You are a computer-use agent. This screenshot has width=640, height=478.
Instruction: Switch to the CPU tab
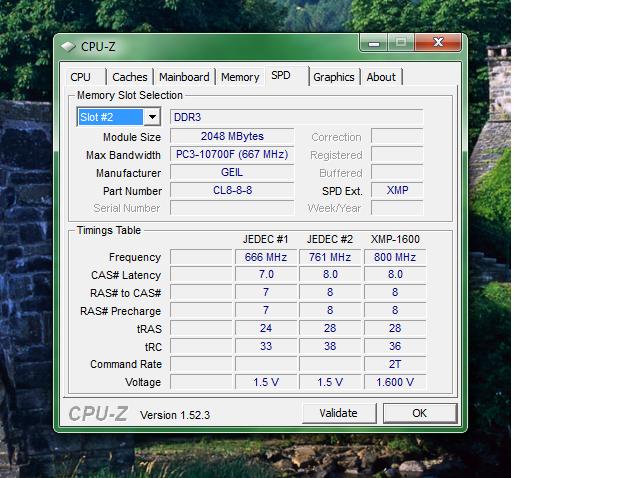click(x=80, y=77)
